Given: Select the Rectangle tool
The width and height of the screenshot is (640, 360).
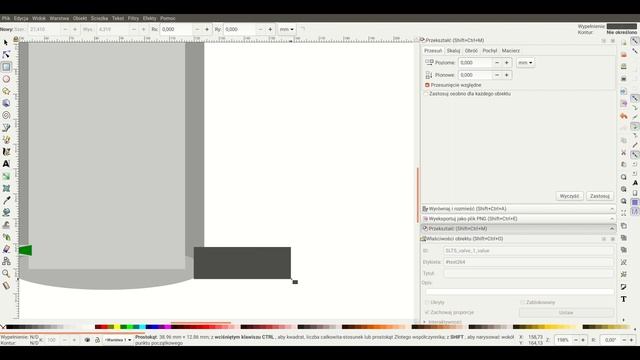Looking at the screenshot, I should (6, 67).
